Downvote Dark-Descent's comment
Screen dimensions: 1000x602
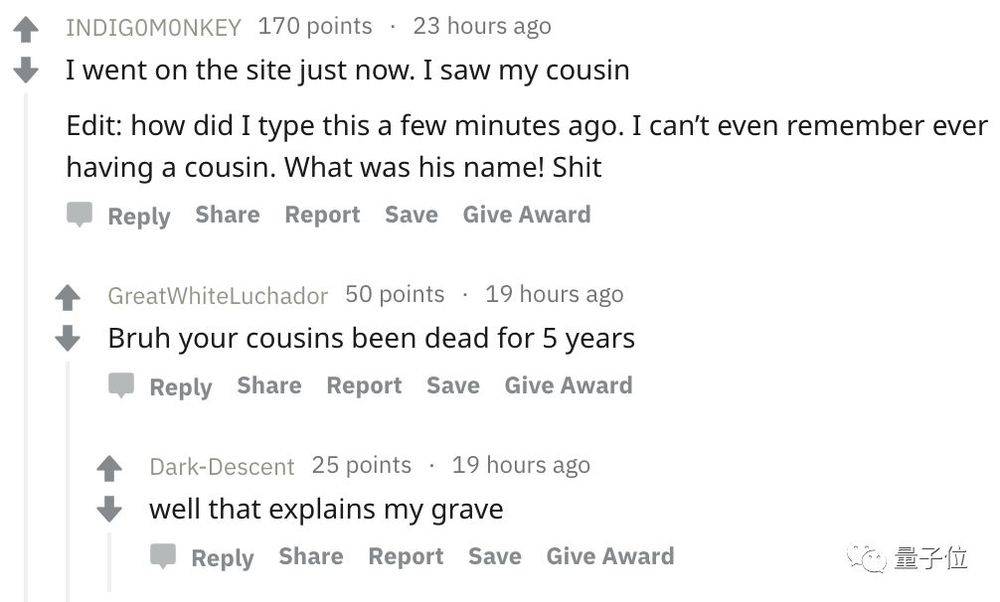109,509
